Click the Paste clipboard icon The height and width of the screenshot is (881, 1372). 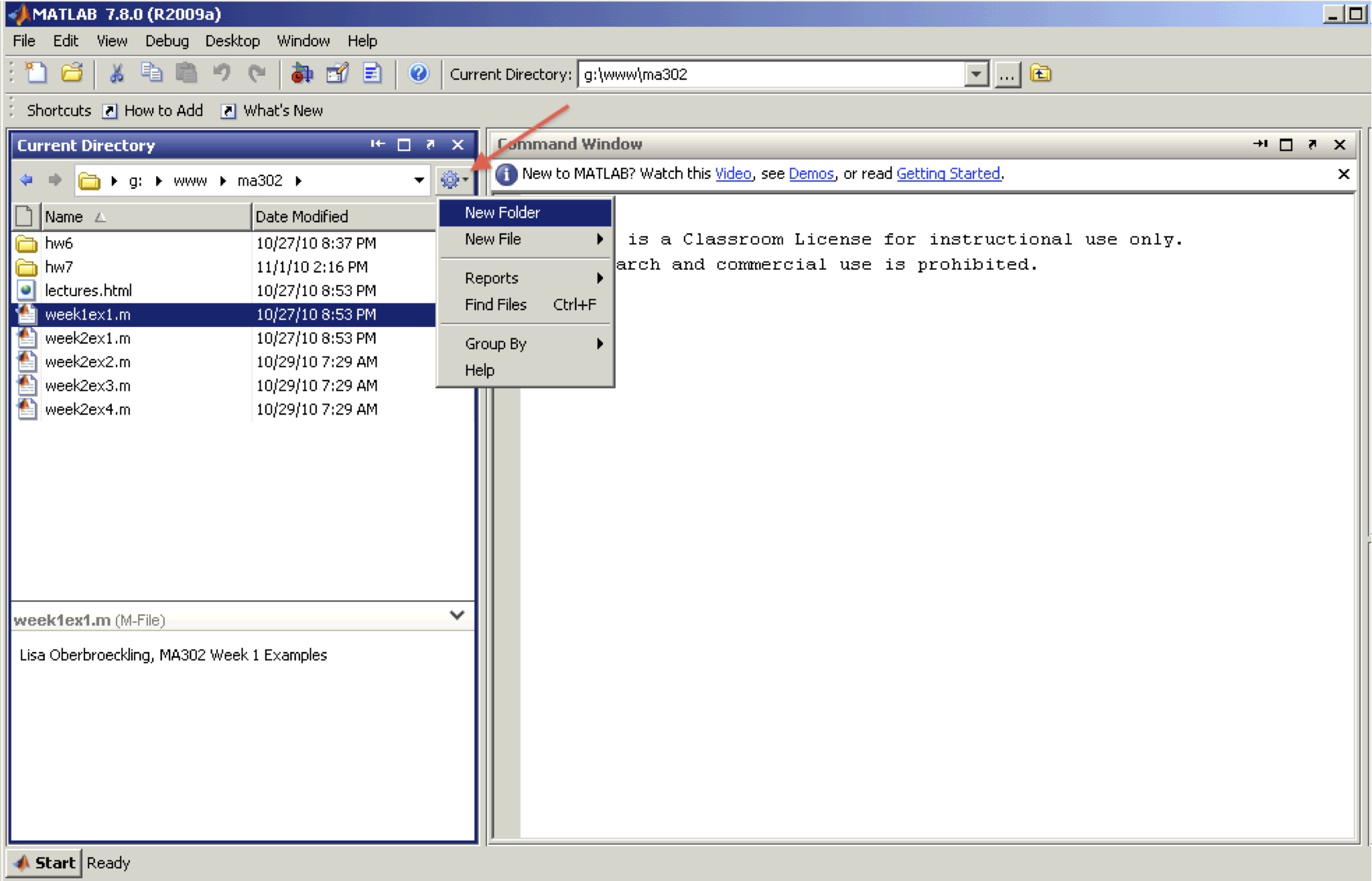pos(186,73)
